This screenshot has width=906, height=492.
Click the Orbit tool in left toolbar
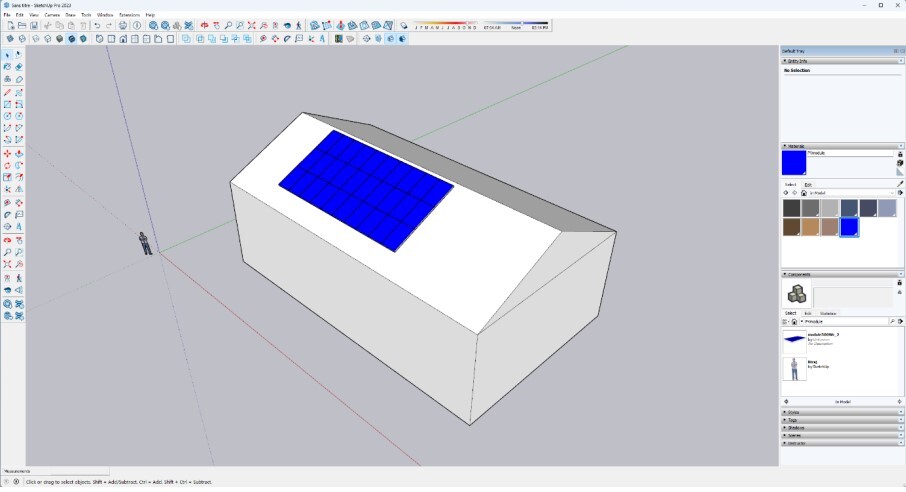point(8,240)
